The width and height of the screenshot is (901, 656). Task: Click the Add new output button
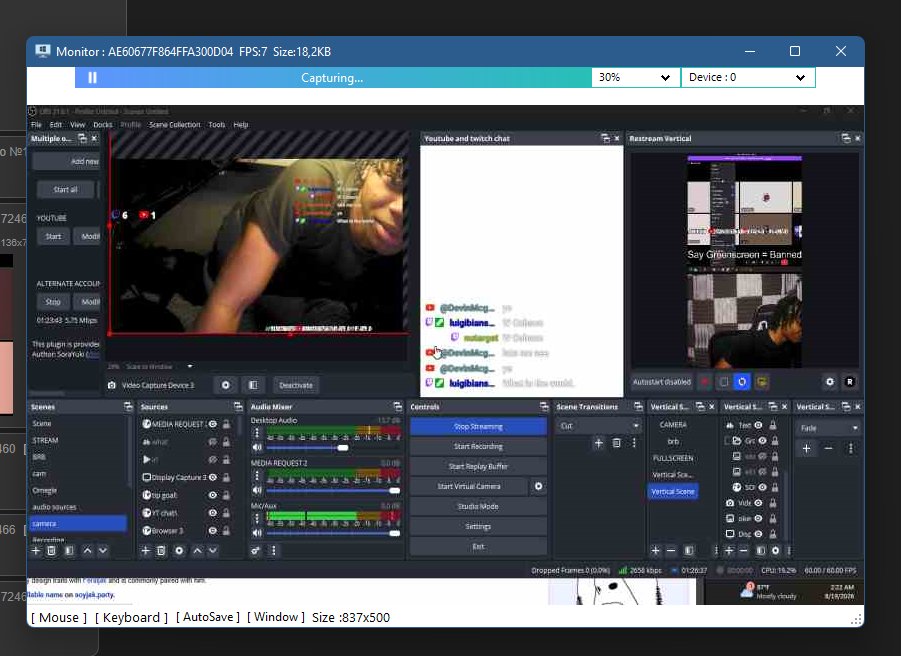click(x=66, y=161)
